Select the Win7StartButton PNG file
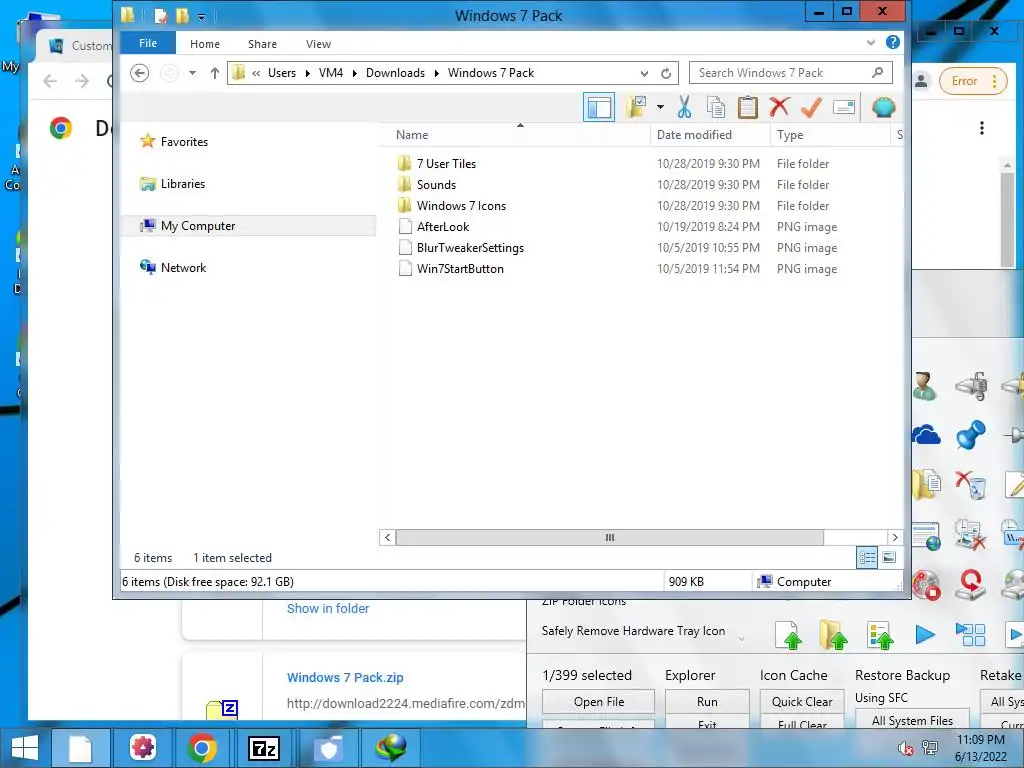The height and width of the screenshot is (768, 1024). [460, 268]
